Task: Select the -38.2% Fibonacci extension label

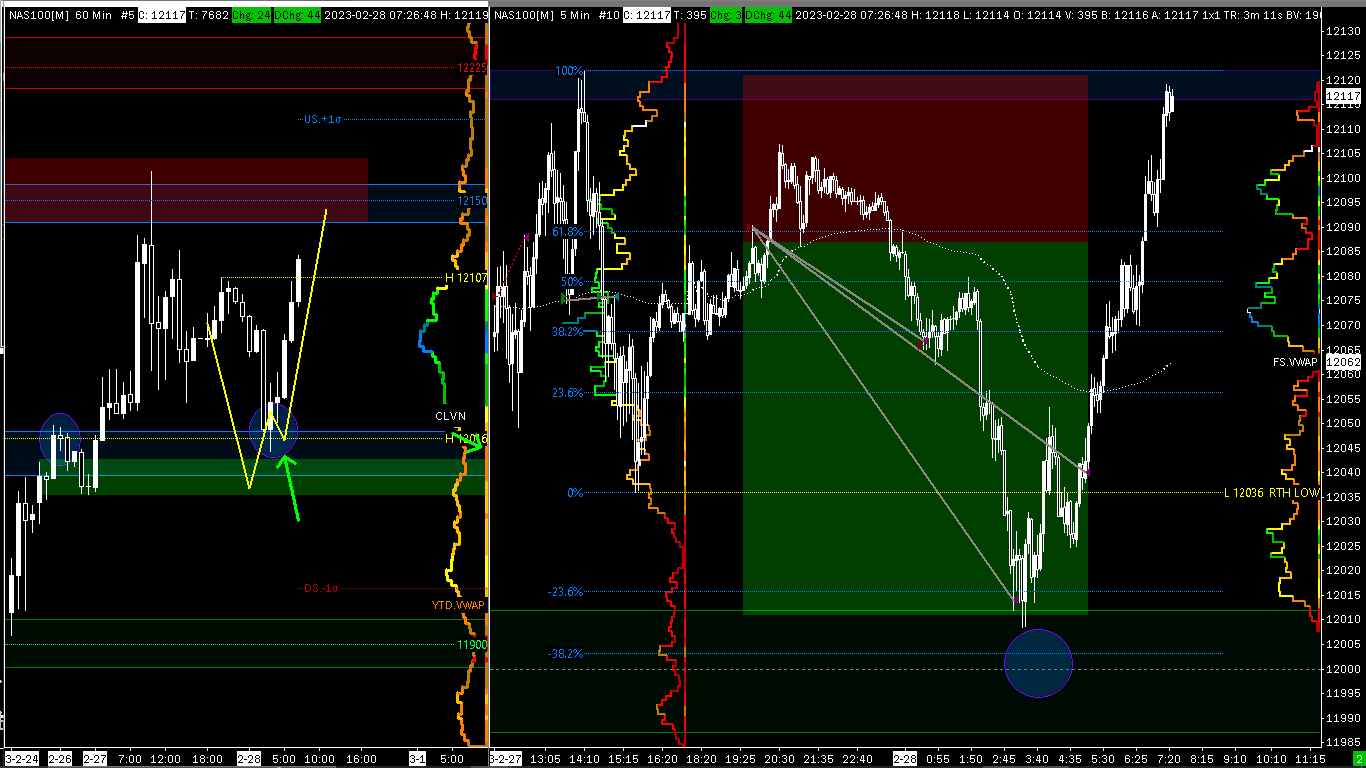Action: click(565, 654)
